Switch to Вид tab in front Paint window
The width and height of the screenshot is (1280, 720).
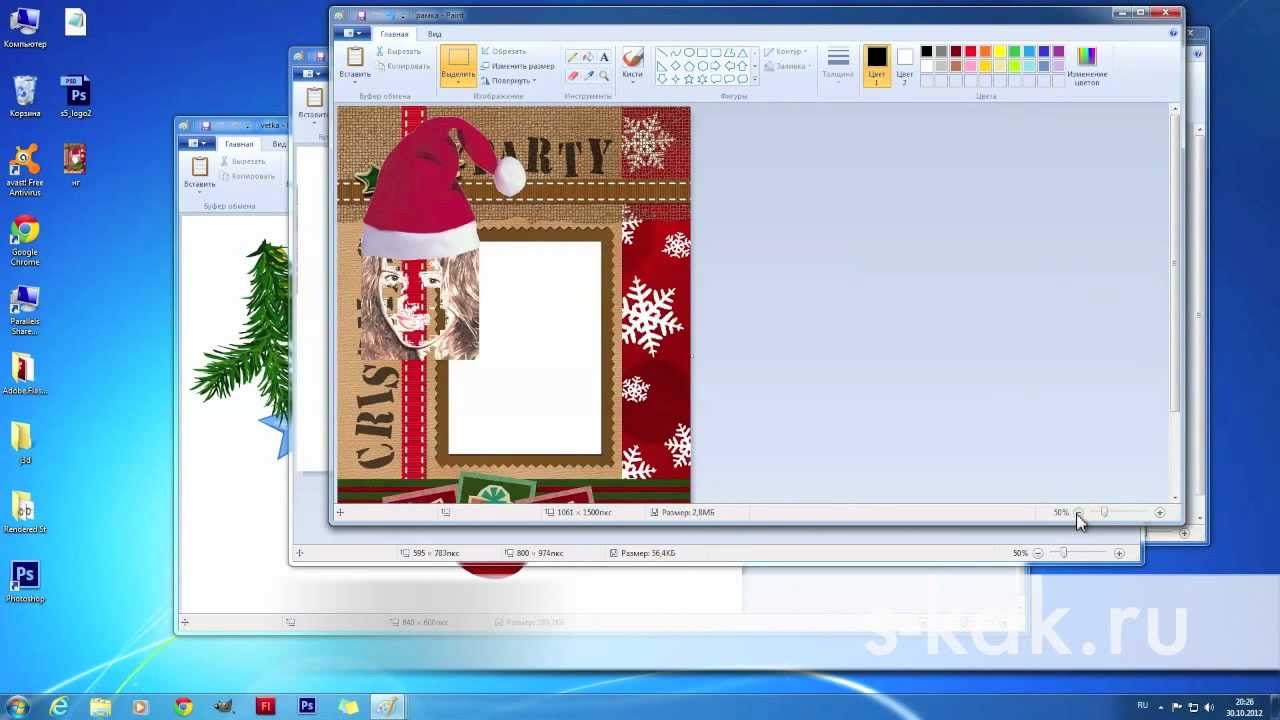(434, 34)
